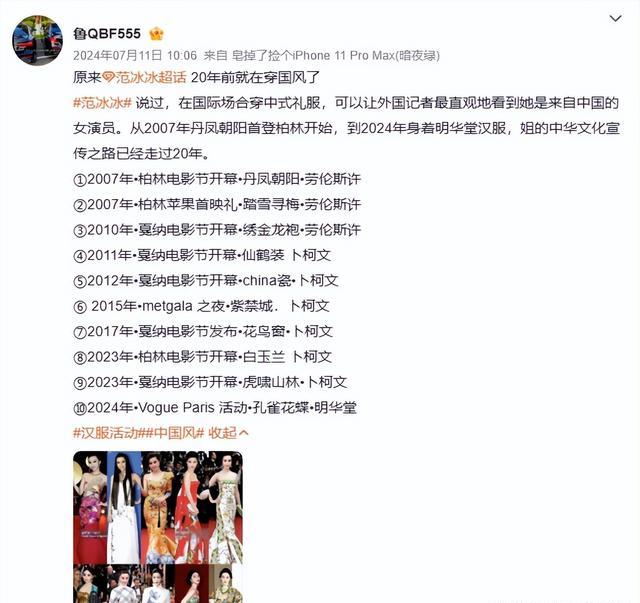640x603 pixels.
Task: Click the crown badge beside username
Action: click(x=156, y=34)
